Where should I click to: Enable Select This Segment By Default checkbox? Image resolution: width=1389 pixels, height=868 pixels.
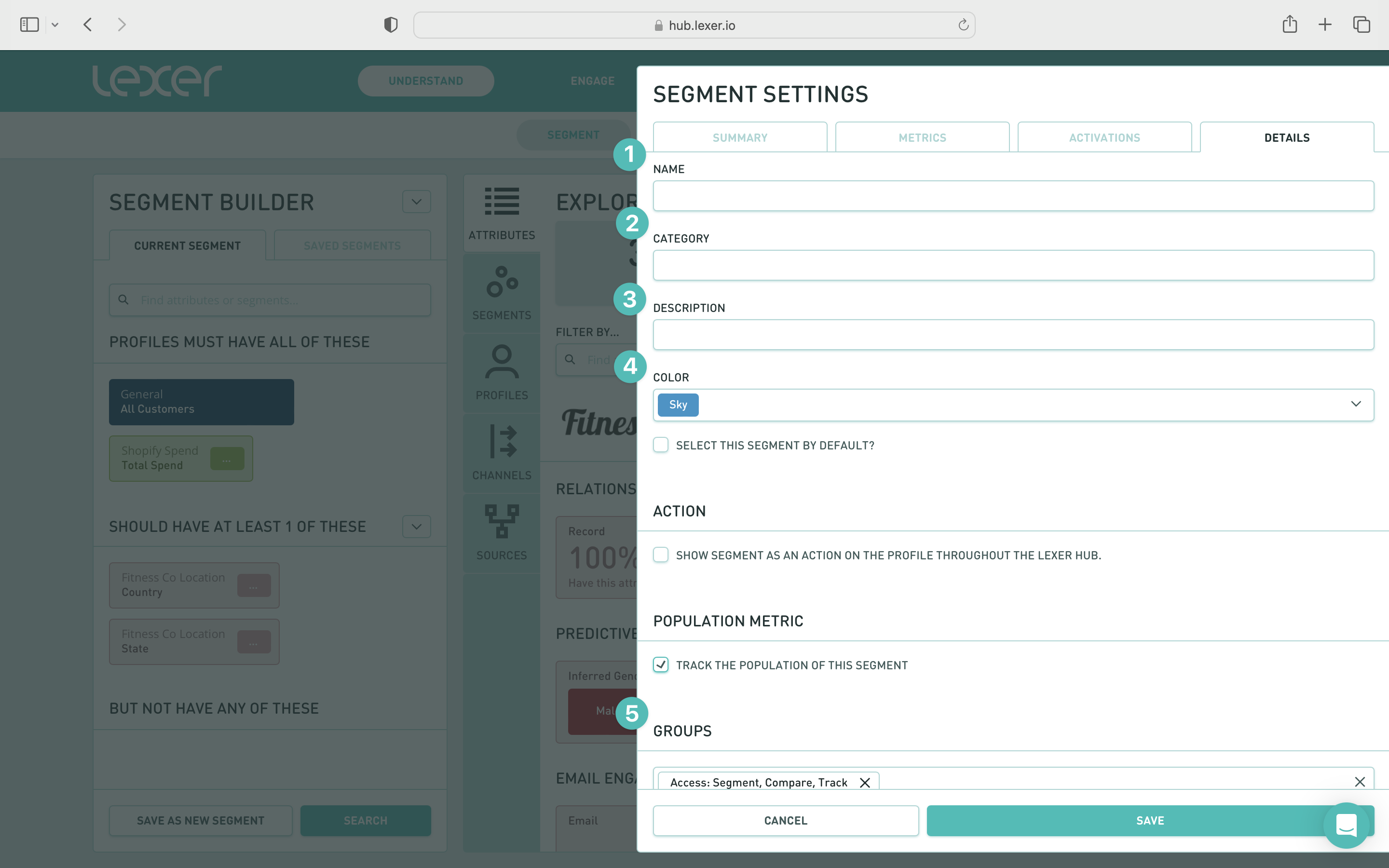click(661, 445)
